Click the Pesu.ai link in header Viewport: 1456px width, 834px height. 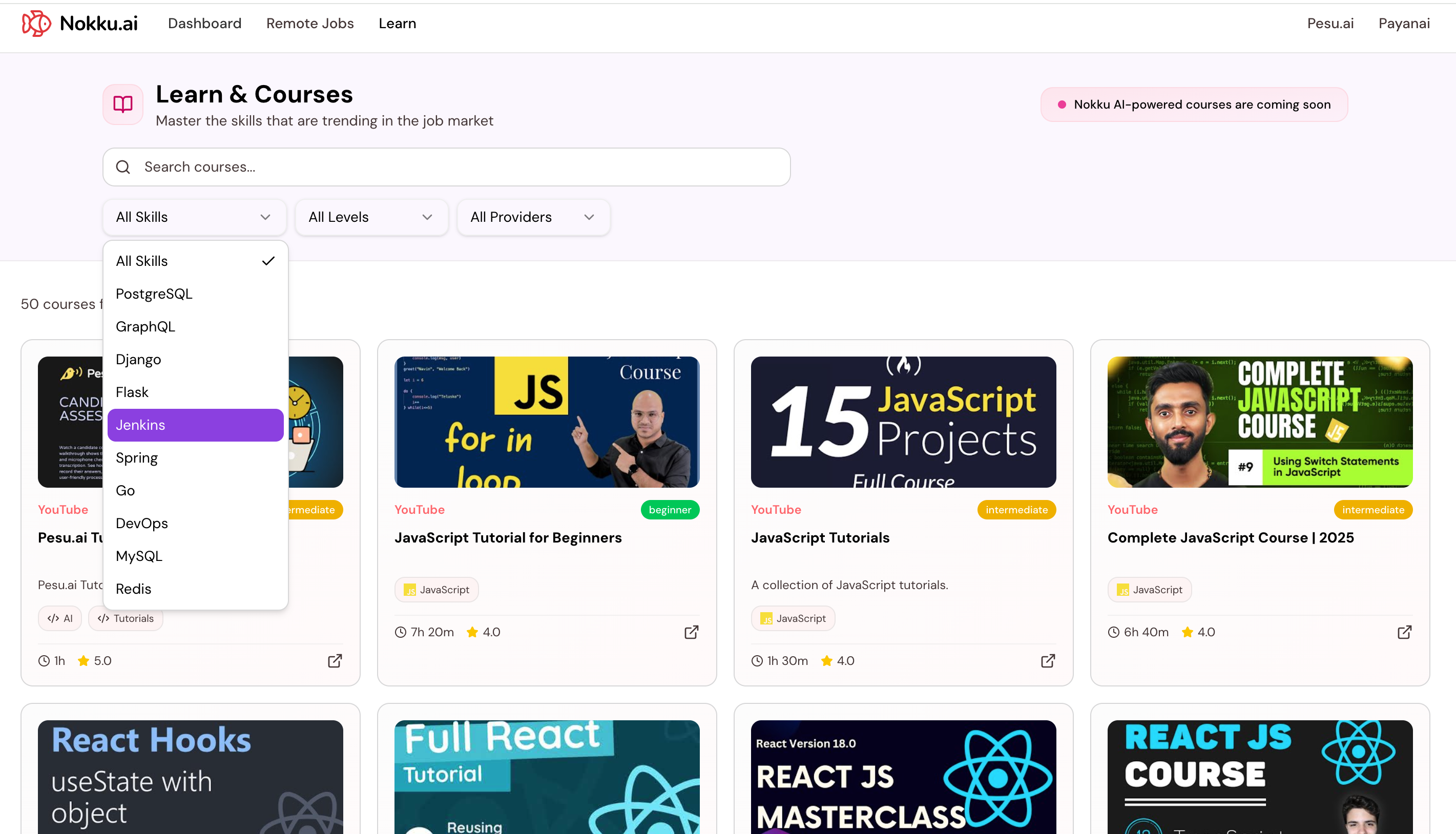coord(1330,24)
